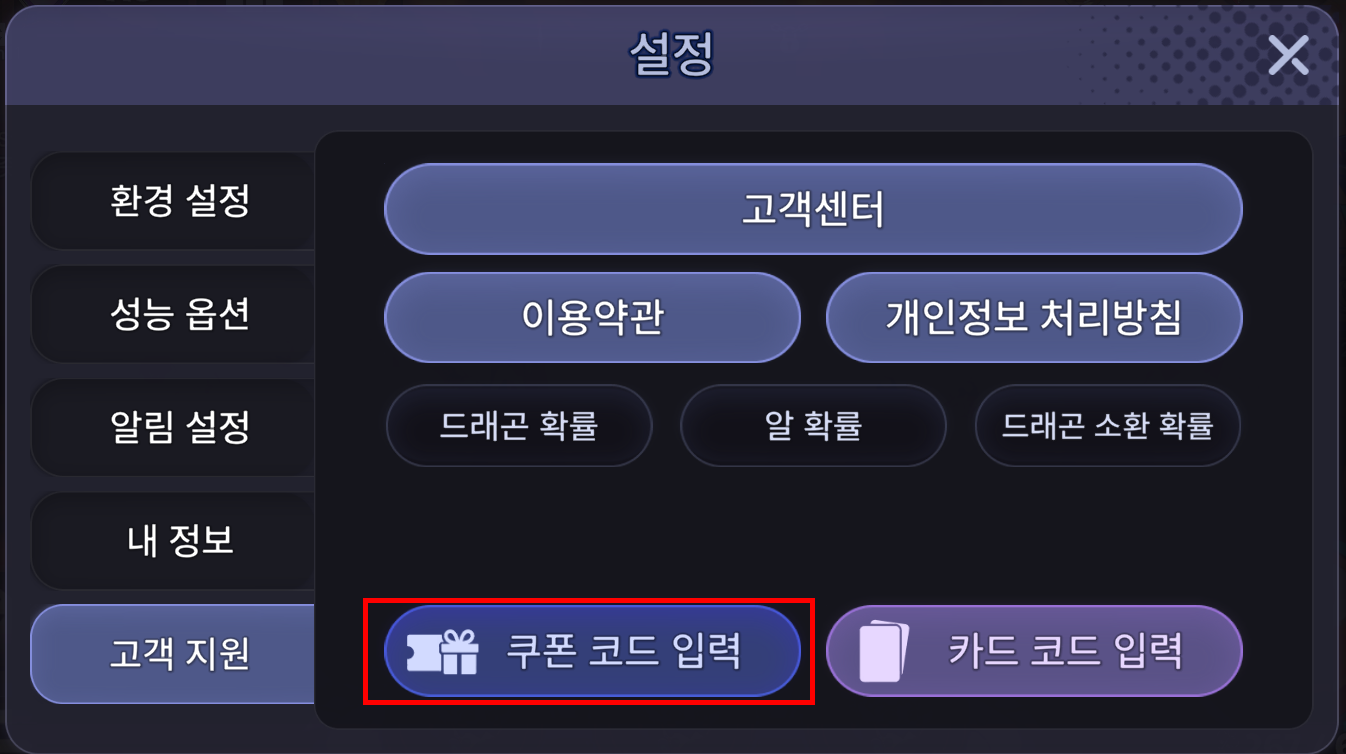Tap the 알 확률 button
The height and width of the screenshot is (754, 1346).
coord(812,426)
